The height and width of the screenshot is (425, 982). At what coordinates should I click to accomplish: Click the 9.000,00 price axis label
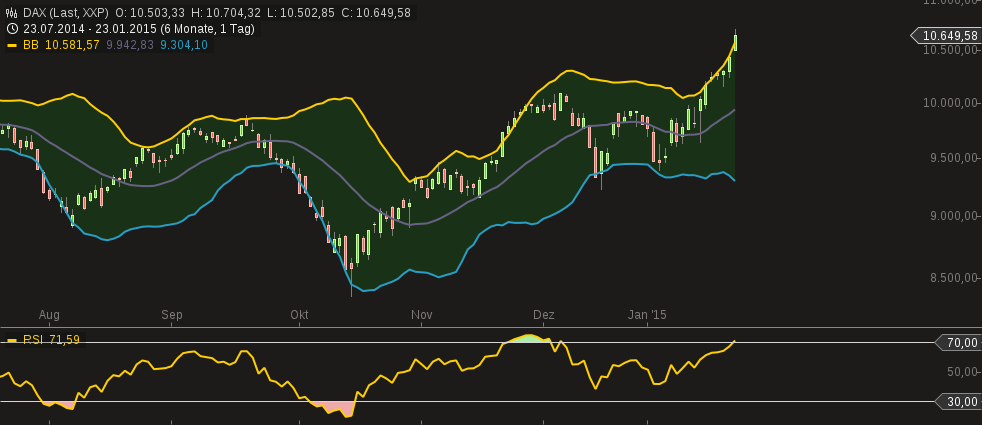(953, 216)
